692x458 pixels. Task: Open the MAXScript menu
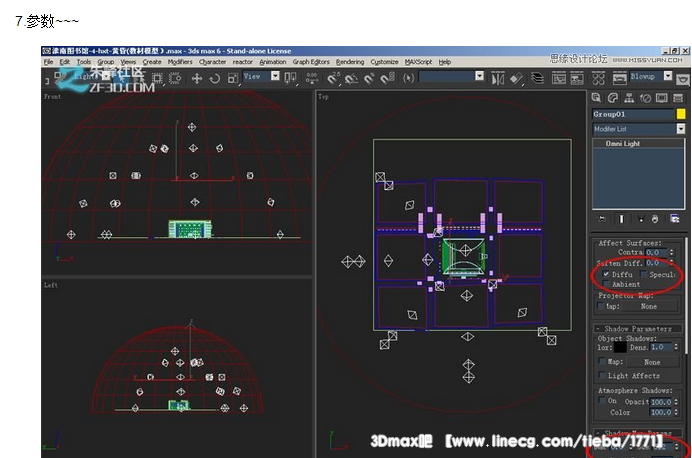(418, 62)
